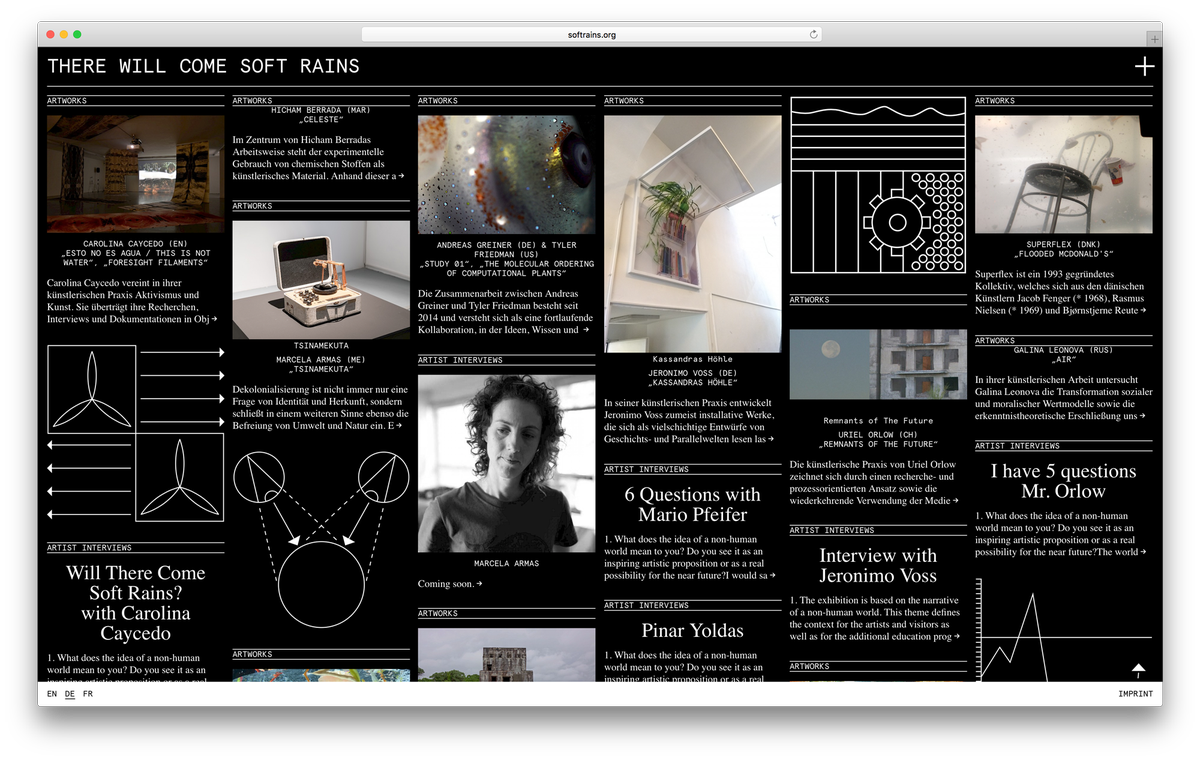Open a new browser tab with plus button
The height and width of the screenshot is (760, 1200).
click(1155, 39)
